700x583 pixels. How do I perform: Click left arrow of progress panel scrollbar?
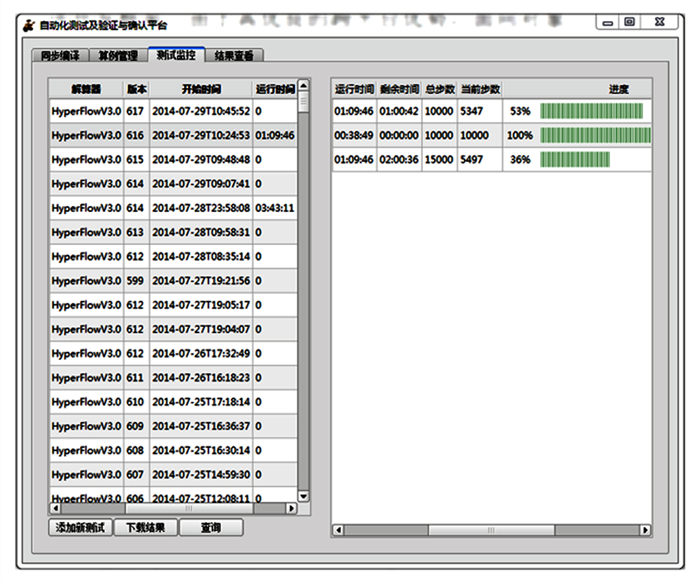pyautogui.click(x=338, y=530)
